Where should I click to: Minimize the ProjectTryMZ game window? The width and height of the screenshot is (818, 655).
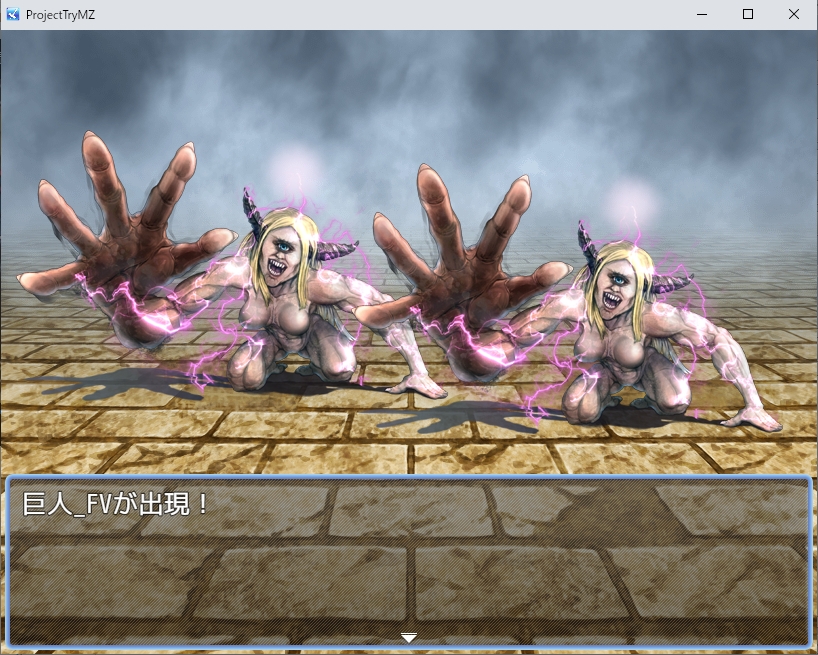coord(702,14)
